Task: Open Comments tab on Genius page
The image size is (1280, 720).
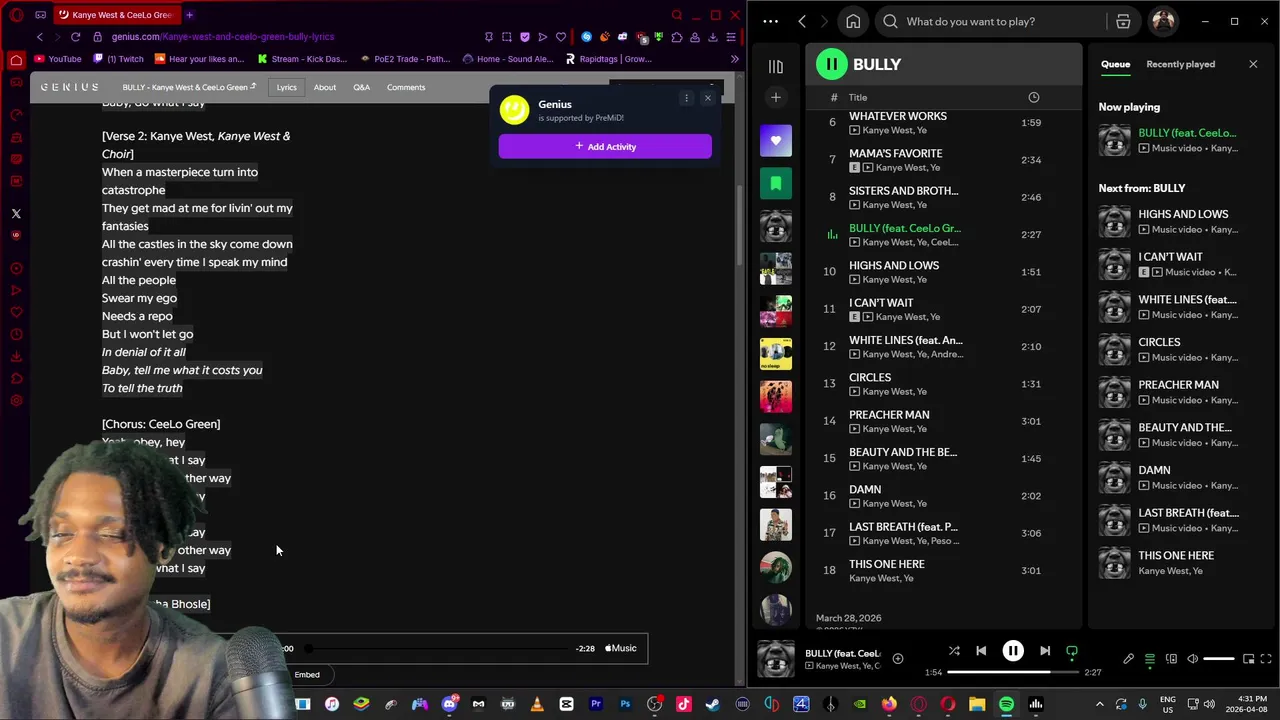Action: pyautogui.click(x=406, y=87)
